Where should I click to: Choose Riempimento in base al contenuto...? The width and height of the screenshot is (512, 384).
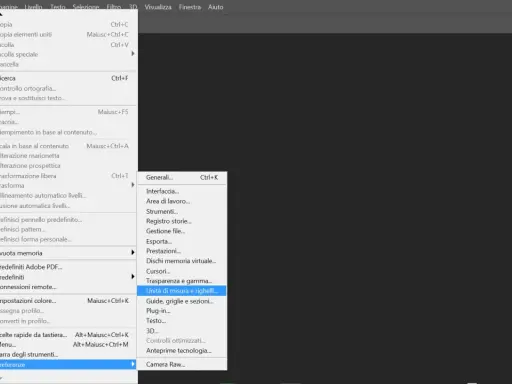click(x=68, y=132)
